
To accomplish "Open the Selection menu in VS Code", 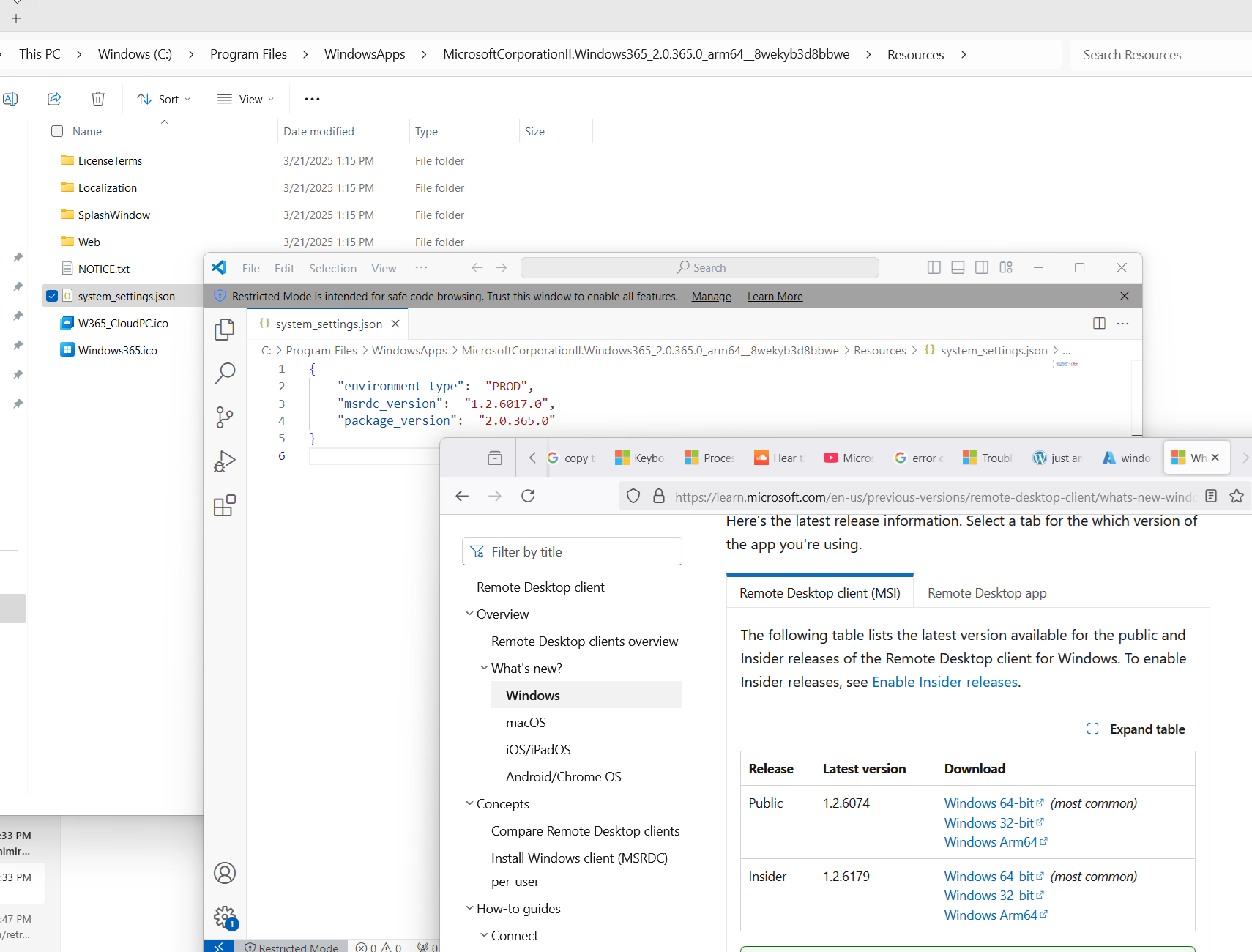I will pos(333,268).
